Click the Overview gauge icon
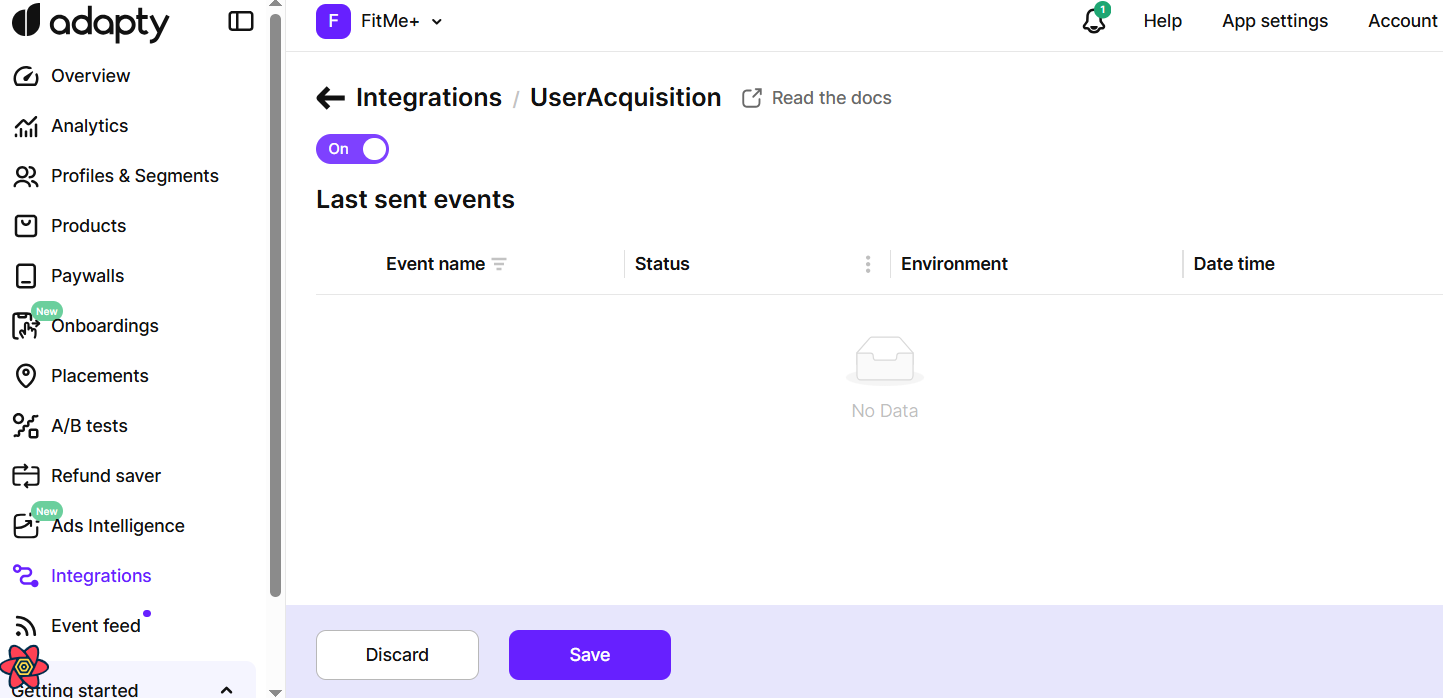 tap(26, 76)
